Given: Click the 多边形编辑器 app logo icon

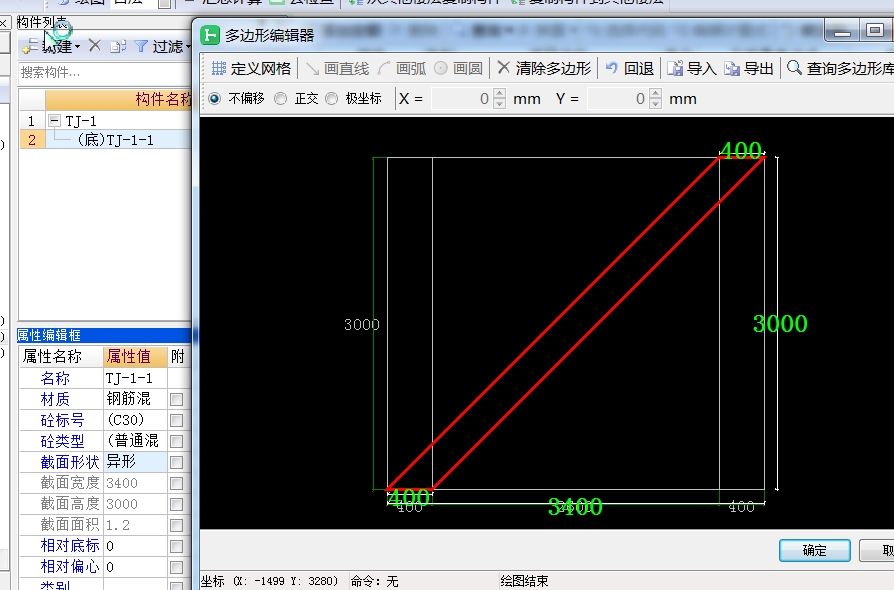Looking at the screenshot, I should (210, 35).
